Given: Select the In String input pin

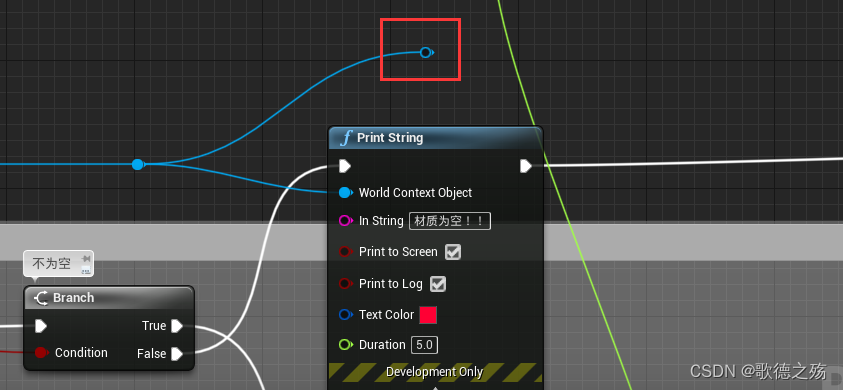Looking at the screenshot, I should pyautogui.click(x=346, y=221).
